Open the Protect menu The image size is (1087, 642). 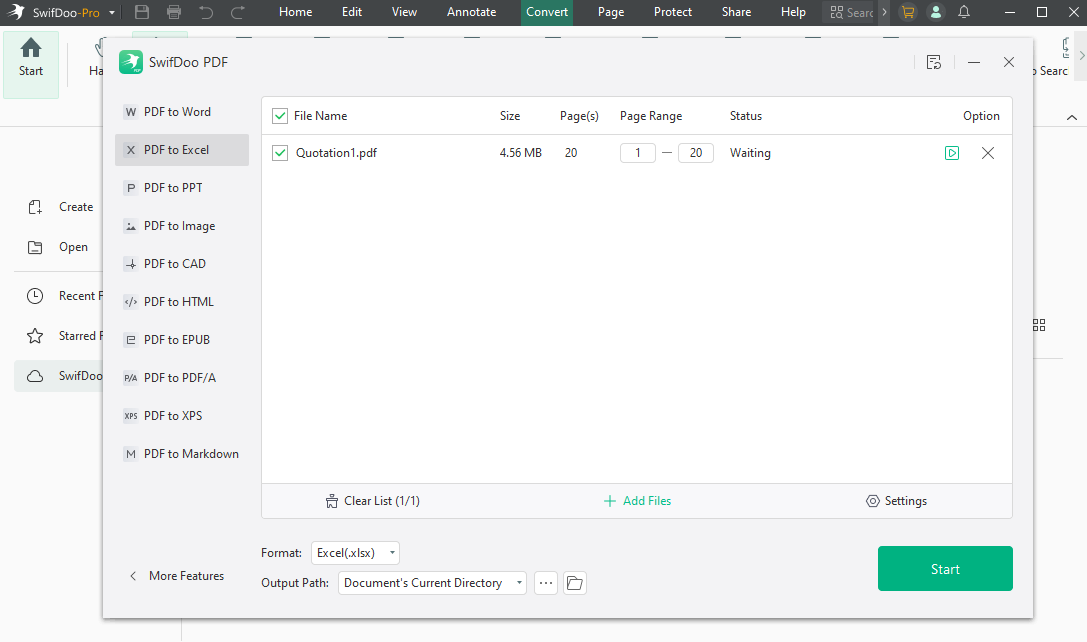point(672,12)
